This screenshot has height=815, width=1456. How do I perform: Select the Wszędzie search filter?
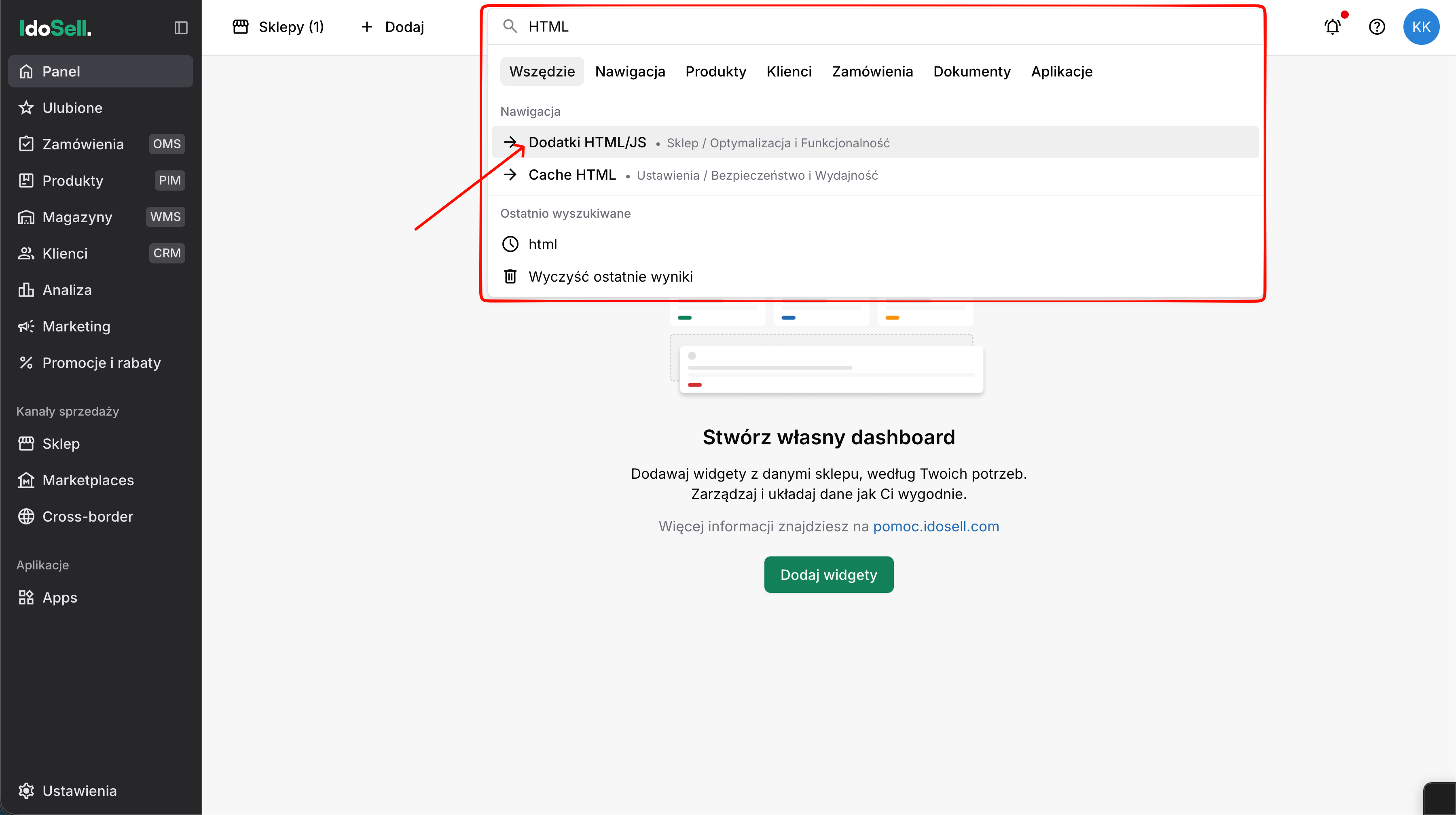tap(542, 71)
